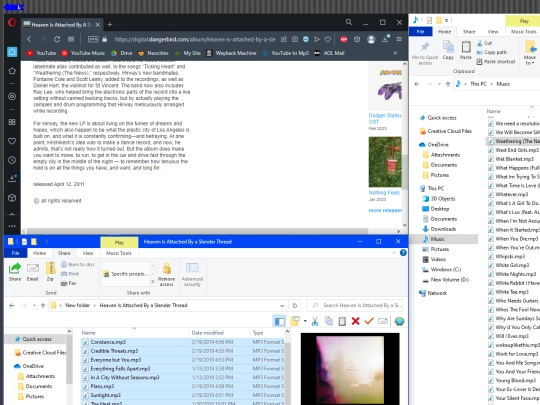
Task: Click Share icon in Slender Thread window
Action: coord(15,272)
